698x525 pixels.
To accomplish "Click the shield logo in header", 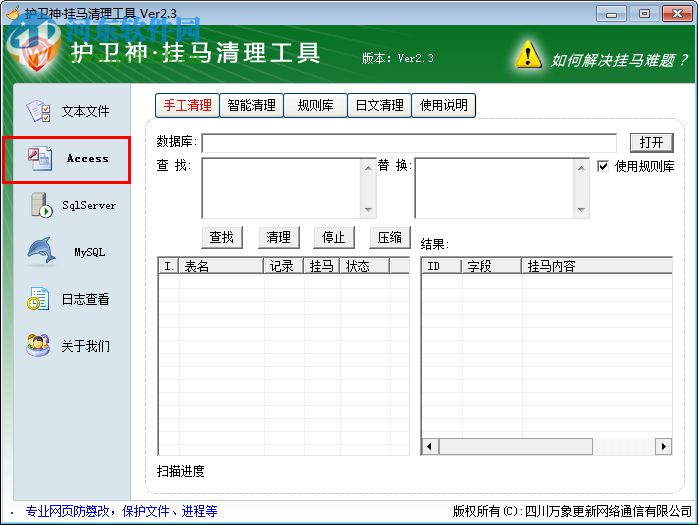I will click(37, 53).
